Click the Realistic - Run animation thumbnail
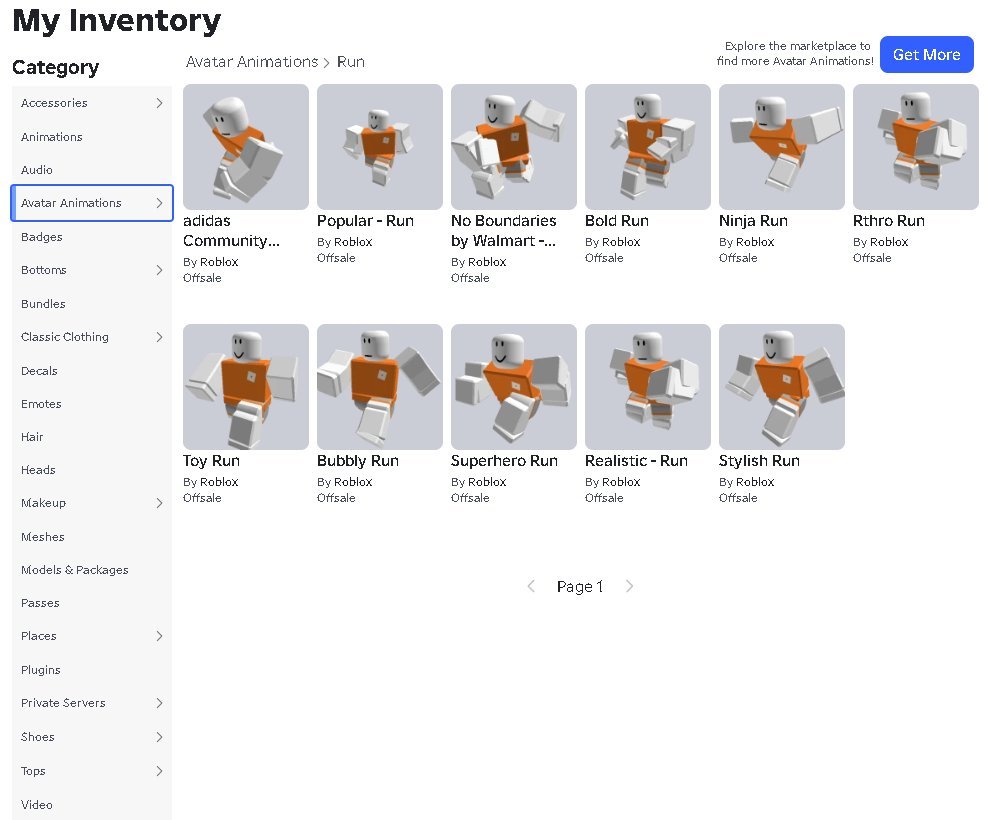The image size is (989, 820). pyautogui.click(x=648, y=387)
